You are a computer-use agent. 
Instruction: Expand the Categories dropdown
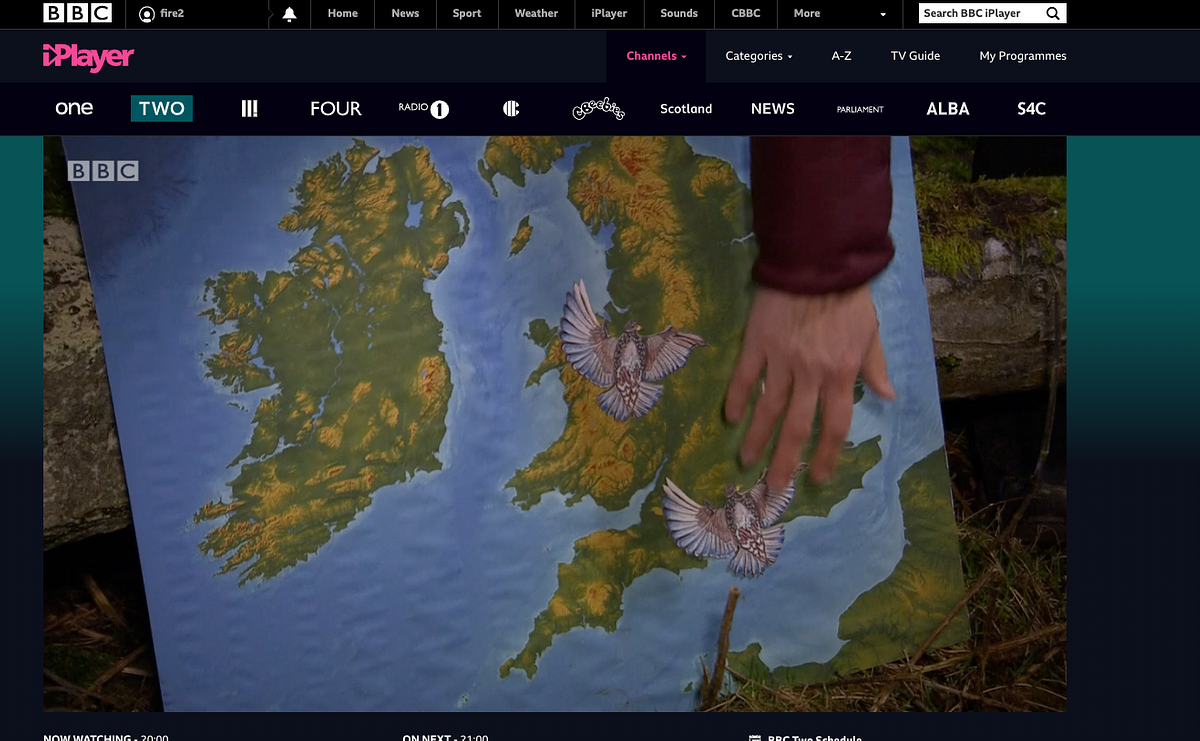click(758, 57)
